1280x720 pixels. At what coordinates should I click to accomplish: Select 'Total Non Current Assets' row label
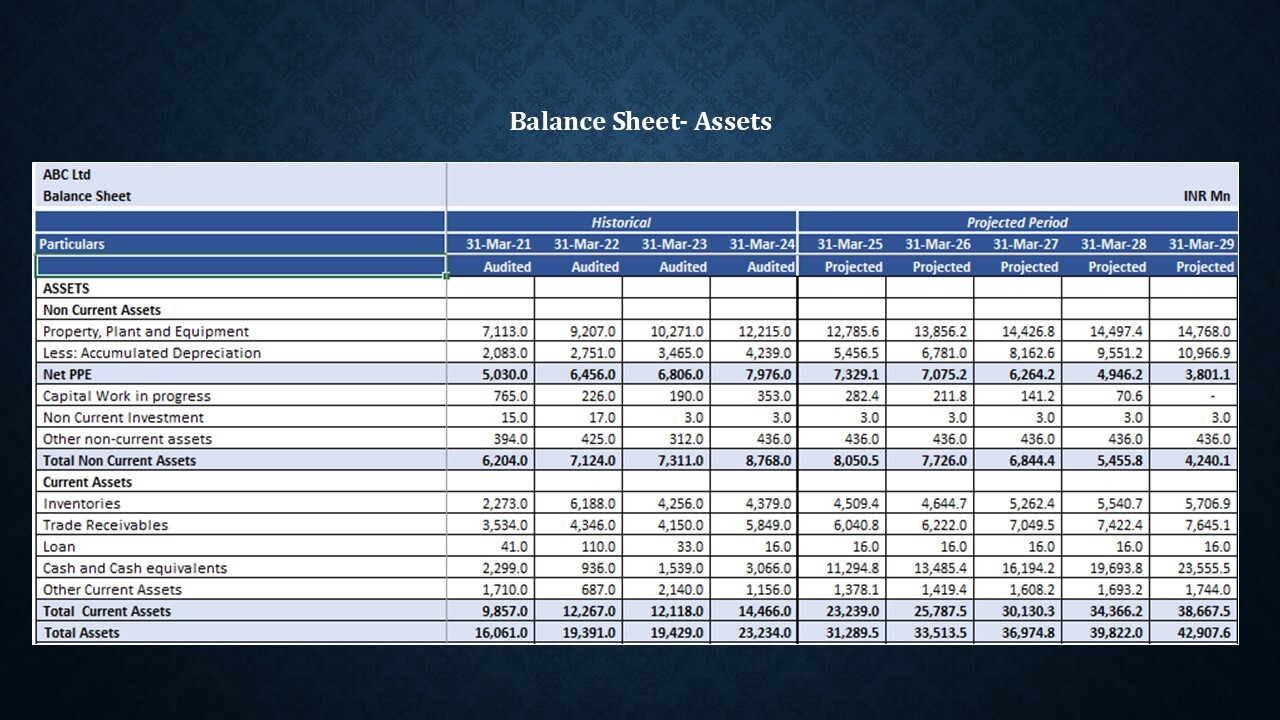[120, 461]
